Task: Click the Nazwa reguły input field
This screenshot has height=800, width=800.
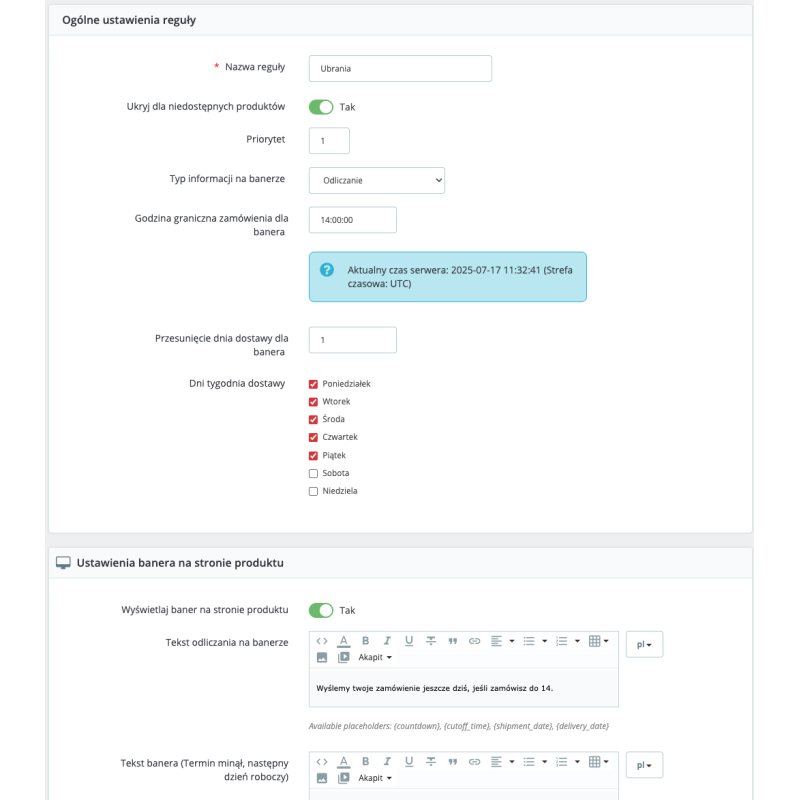Action: pyautogui.click(x=400, y=68)
